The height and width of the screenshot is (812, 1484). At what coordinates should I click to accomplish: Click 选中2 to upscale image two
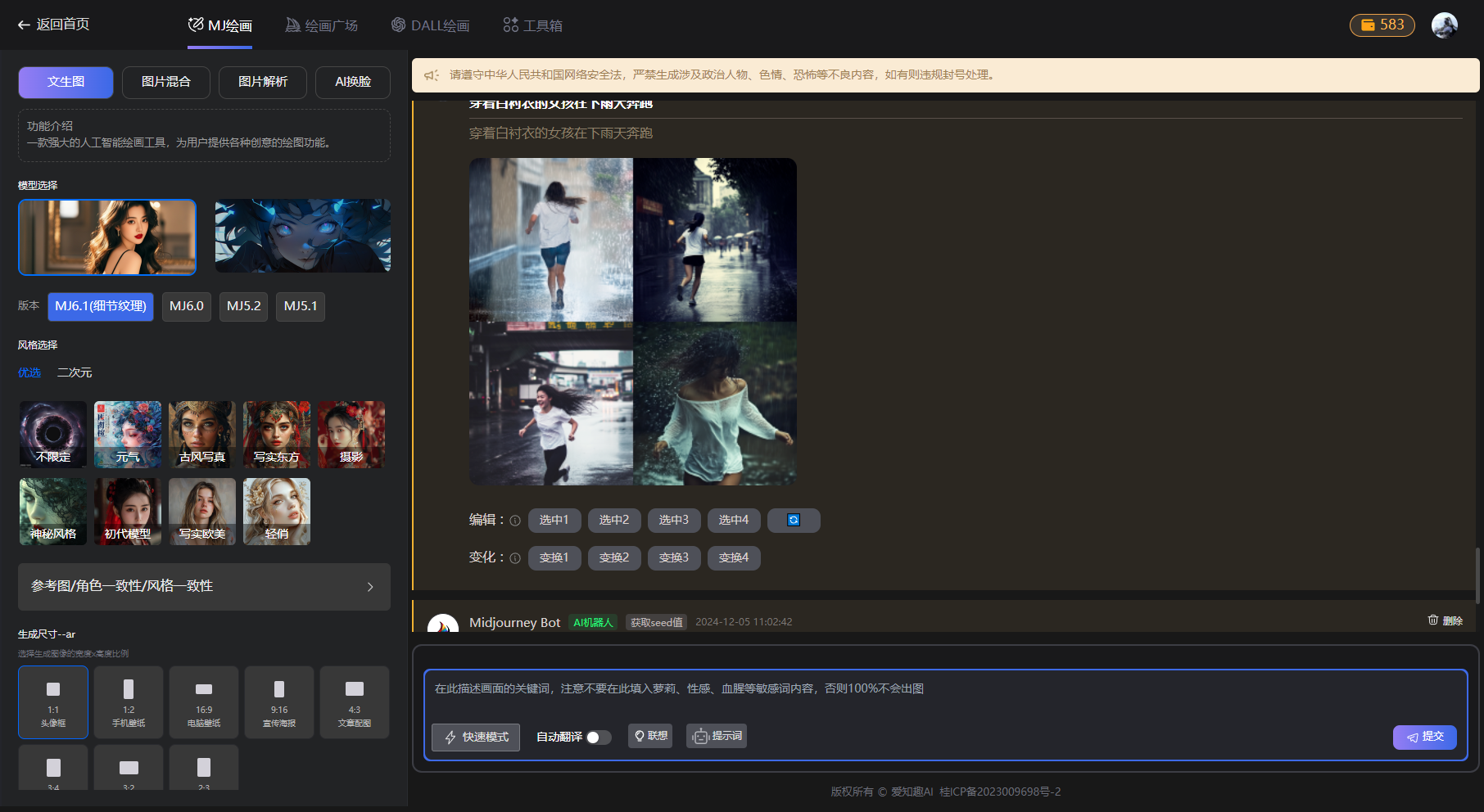(x=614, y=521)
